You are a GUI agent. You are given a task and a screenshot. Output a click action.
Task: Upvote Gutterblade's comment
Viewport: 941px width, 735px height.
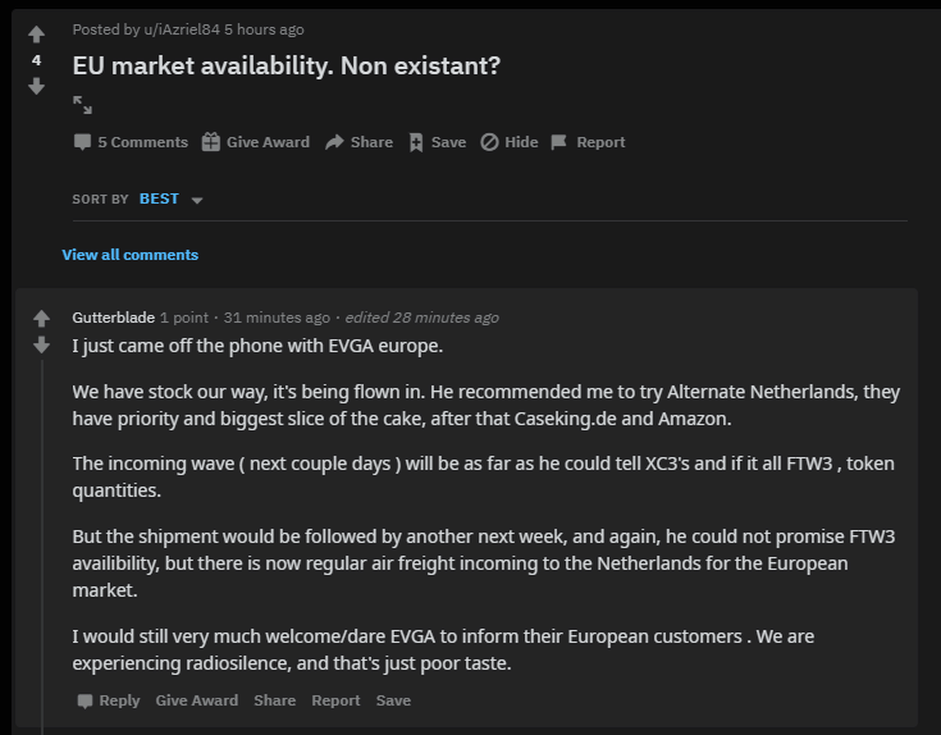click(41, 319)
